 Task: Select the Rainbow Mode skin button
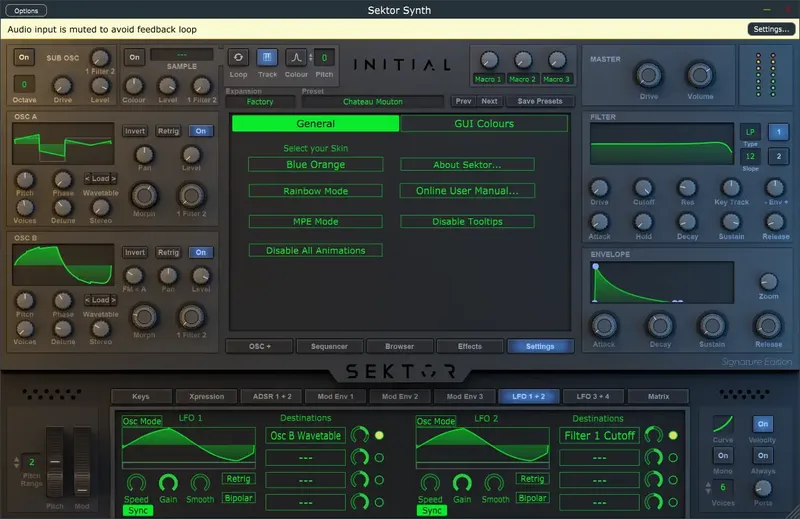click(315, 191)
